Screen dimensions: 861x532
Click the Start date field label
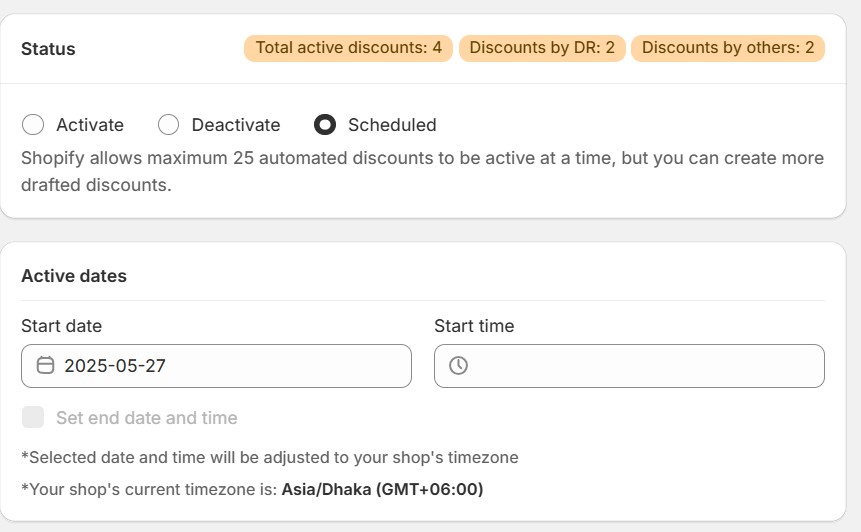coord(61,326)
